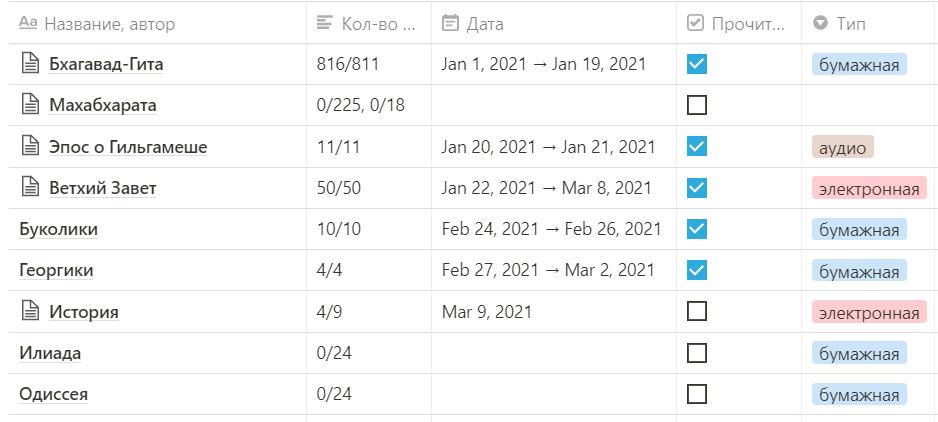
Task: Open the Дата column header options
Action: point(554,23)
